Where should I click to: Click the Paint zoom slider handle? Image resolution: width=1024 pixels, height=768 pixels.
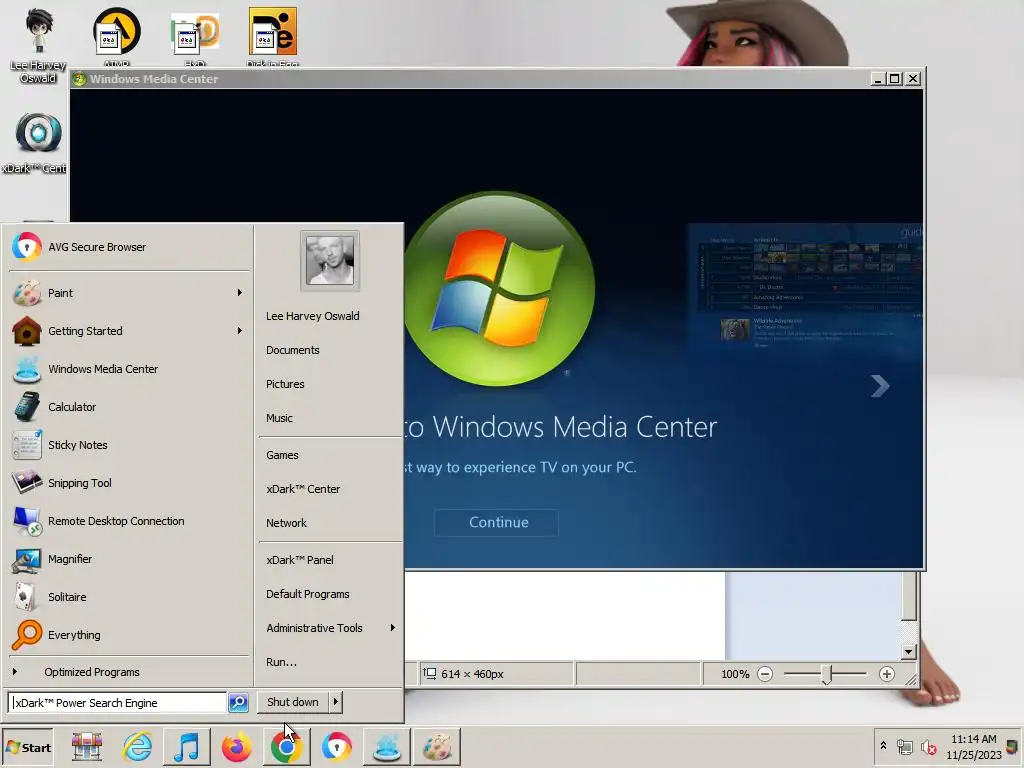pyautogui.click(x=826, y=675)
